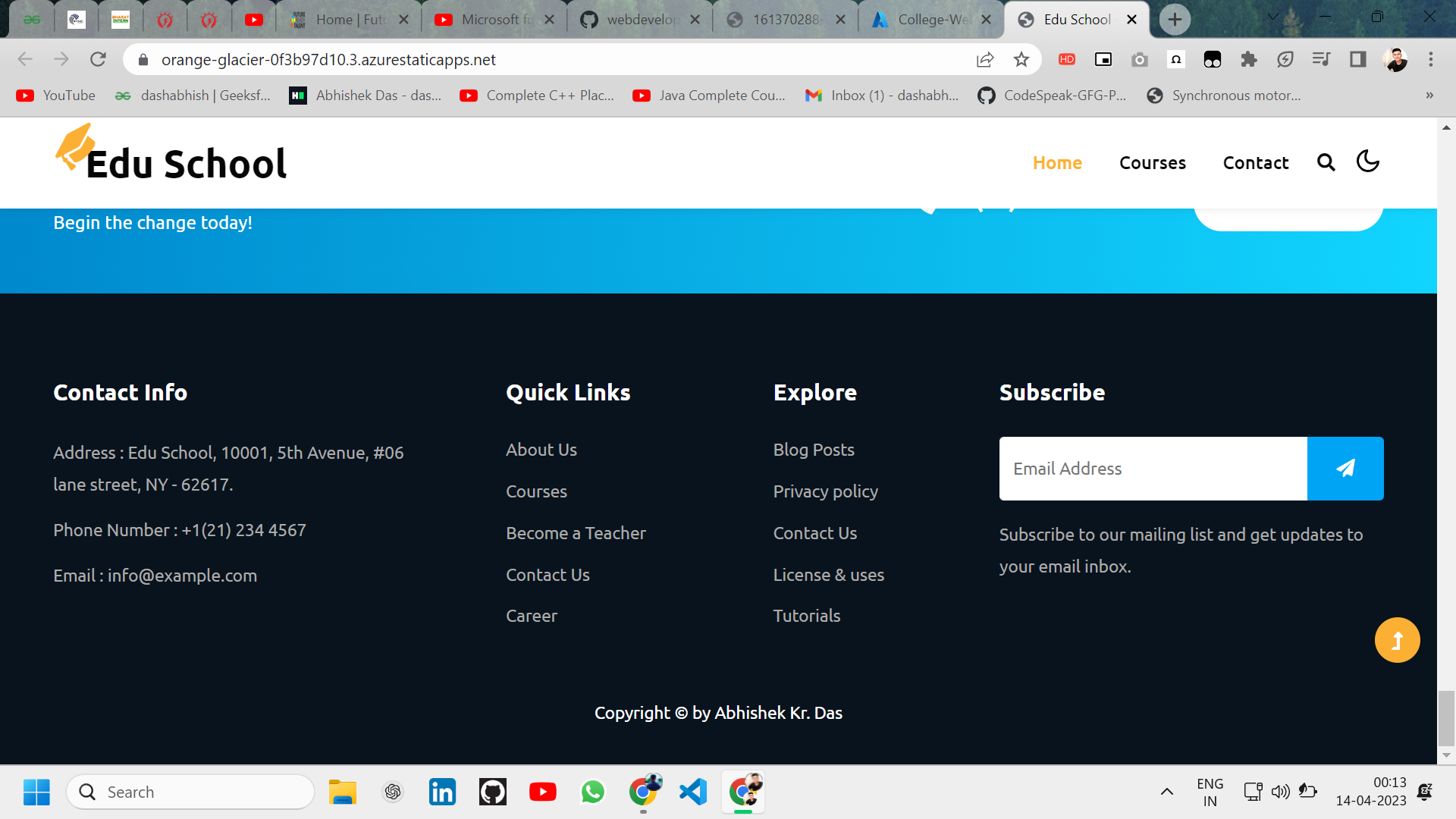Mute system volume from the taskbar
The width and height of the screenshot is (1456, 819).
pos(1281,791)
